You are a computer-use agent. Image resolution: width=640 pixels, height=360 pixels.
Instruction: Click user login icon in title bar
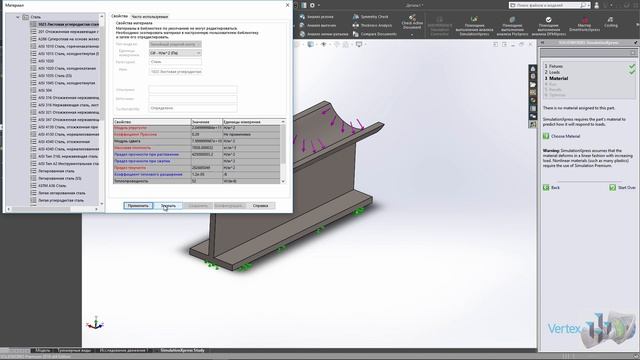tap(596, 5)
